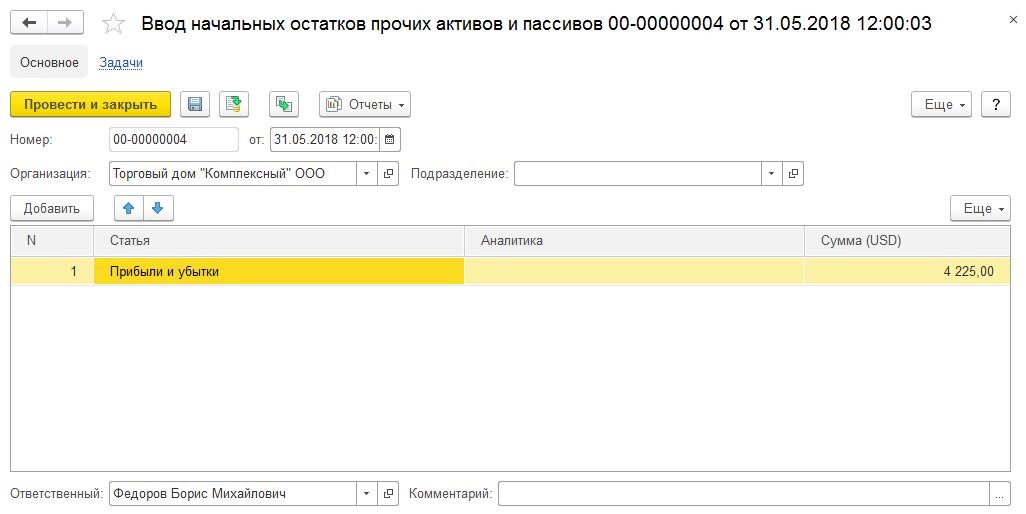This screenshot has width=1026, height=514.
Task: Click the back navigation arrow
Action: tap(29, 23)
